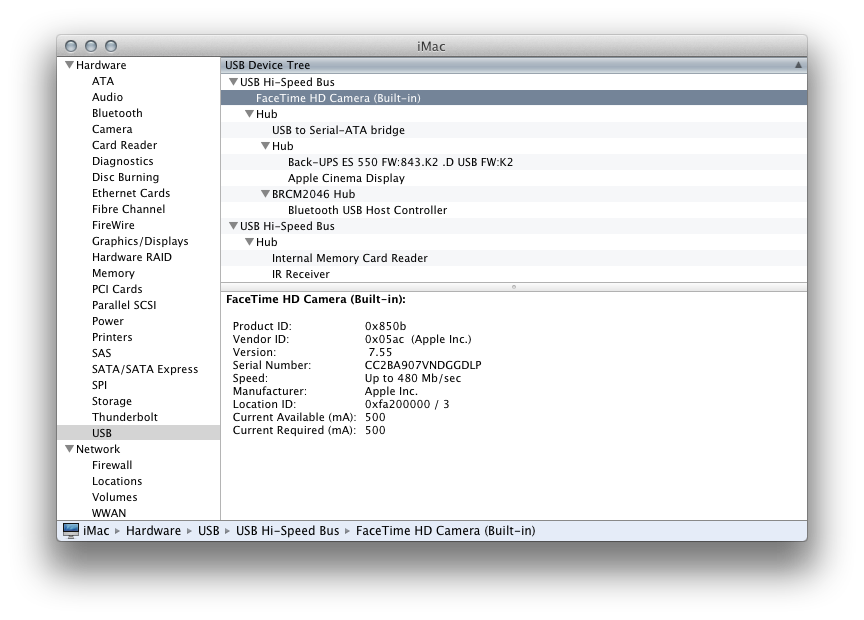Minimize the iMac window
Viewport: 864px width, 620px height.
point(91,46)
